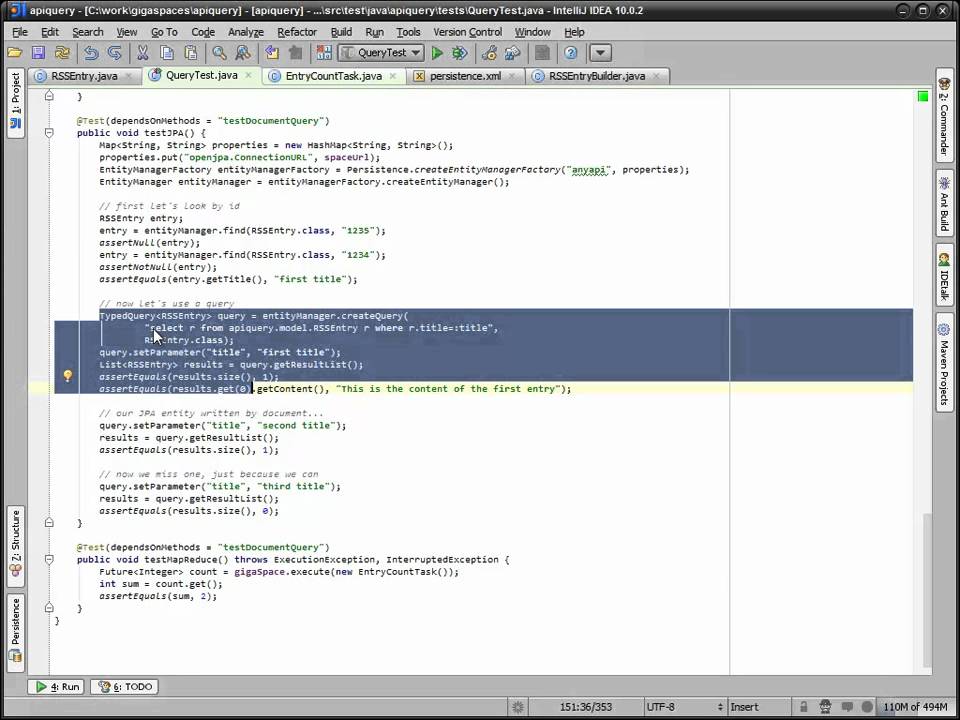Click the blue Help question icon
This screenshot has height=720, width=960.
click(571, 53)
